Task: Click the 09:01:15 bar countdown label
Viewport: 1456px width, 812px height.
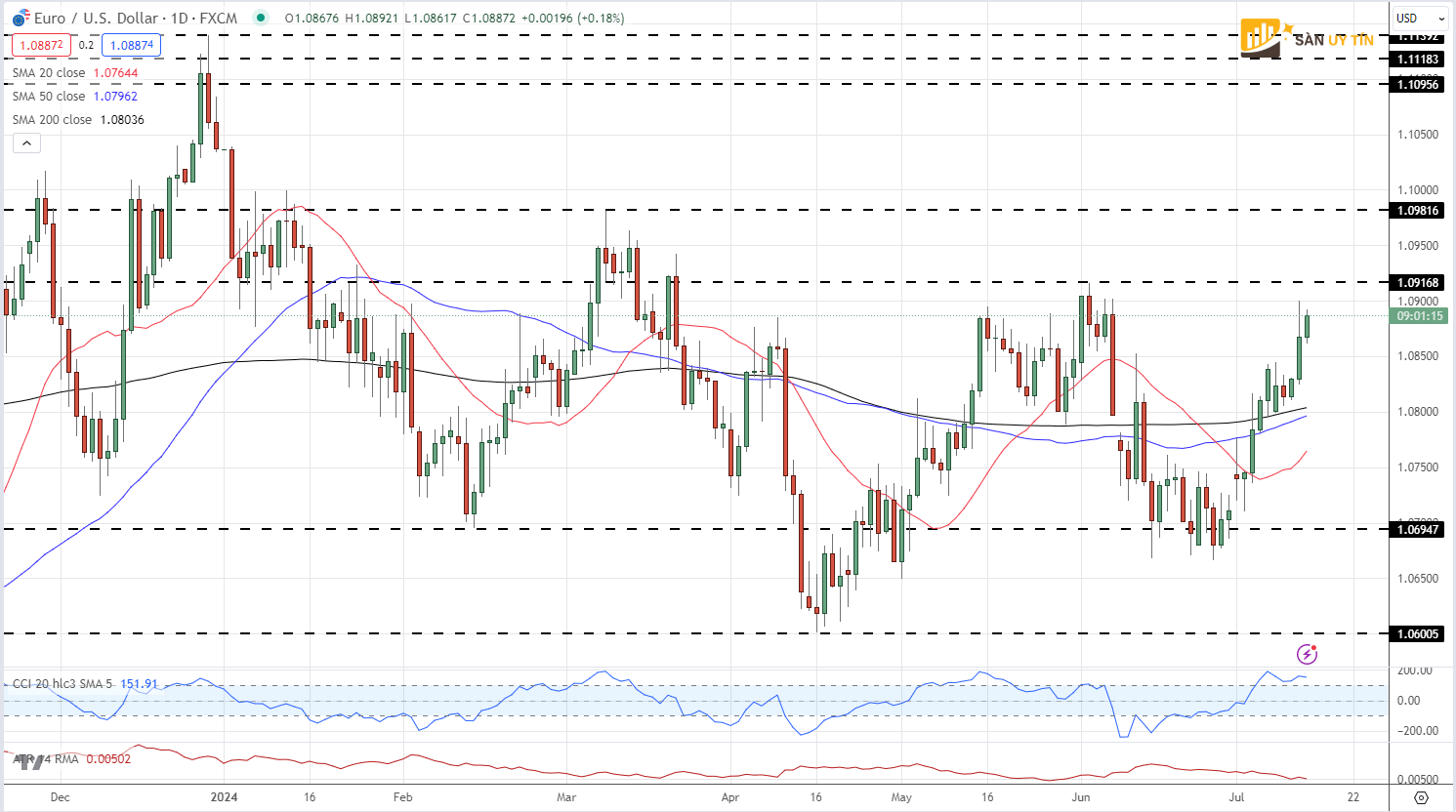Action: coord(1420,316)
